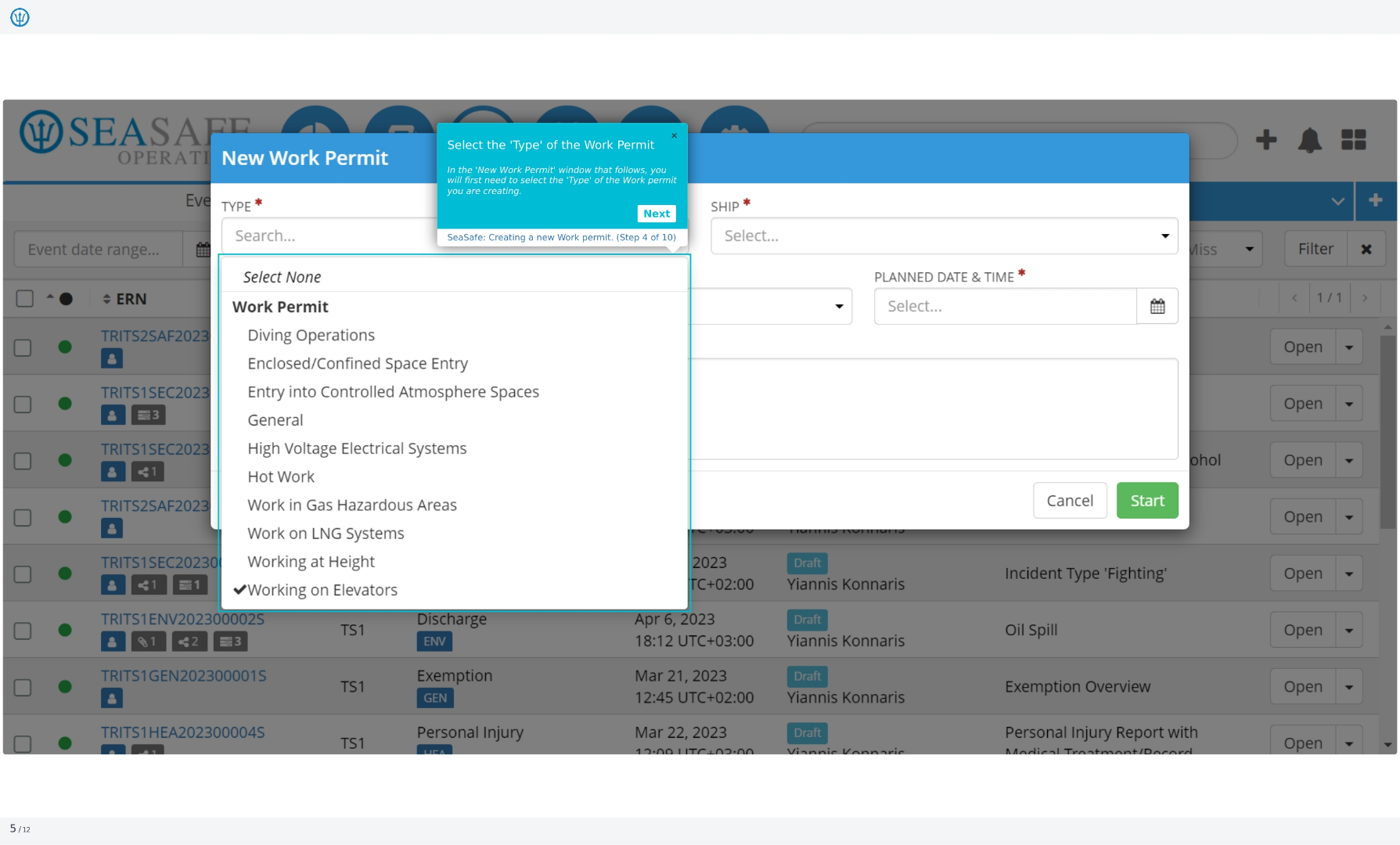The image size is (1400, 845).
Task: Choose Work on LNG Systems
Action: pos(326,534)
